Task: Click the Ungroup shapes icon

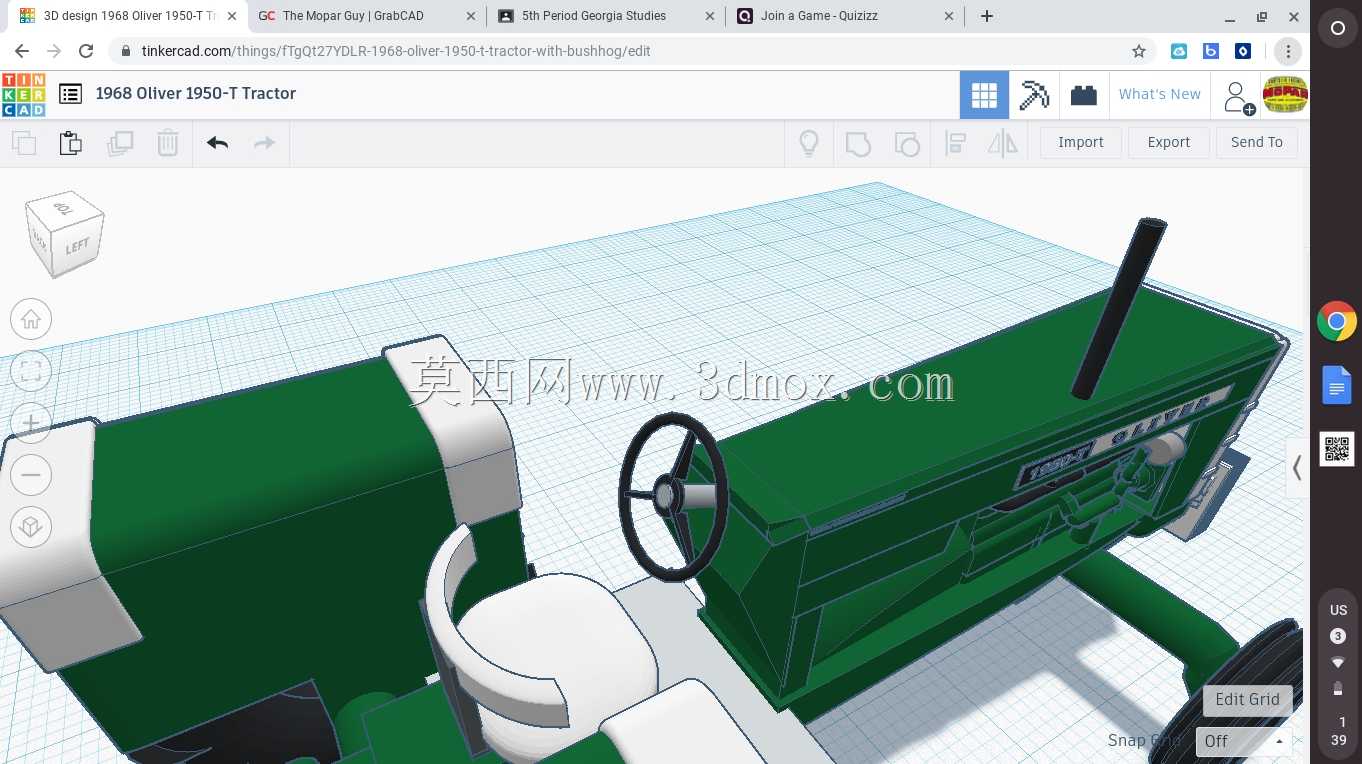Action: click(906, 144)
